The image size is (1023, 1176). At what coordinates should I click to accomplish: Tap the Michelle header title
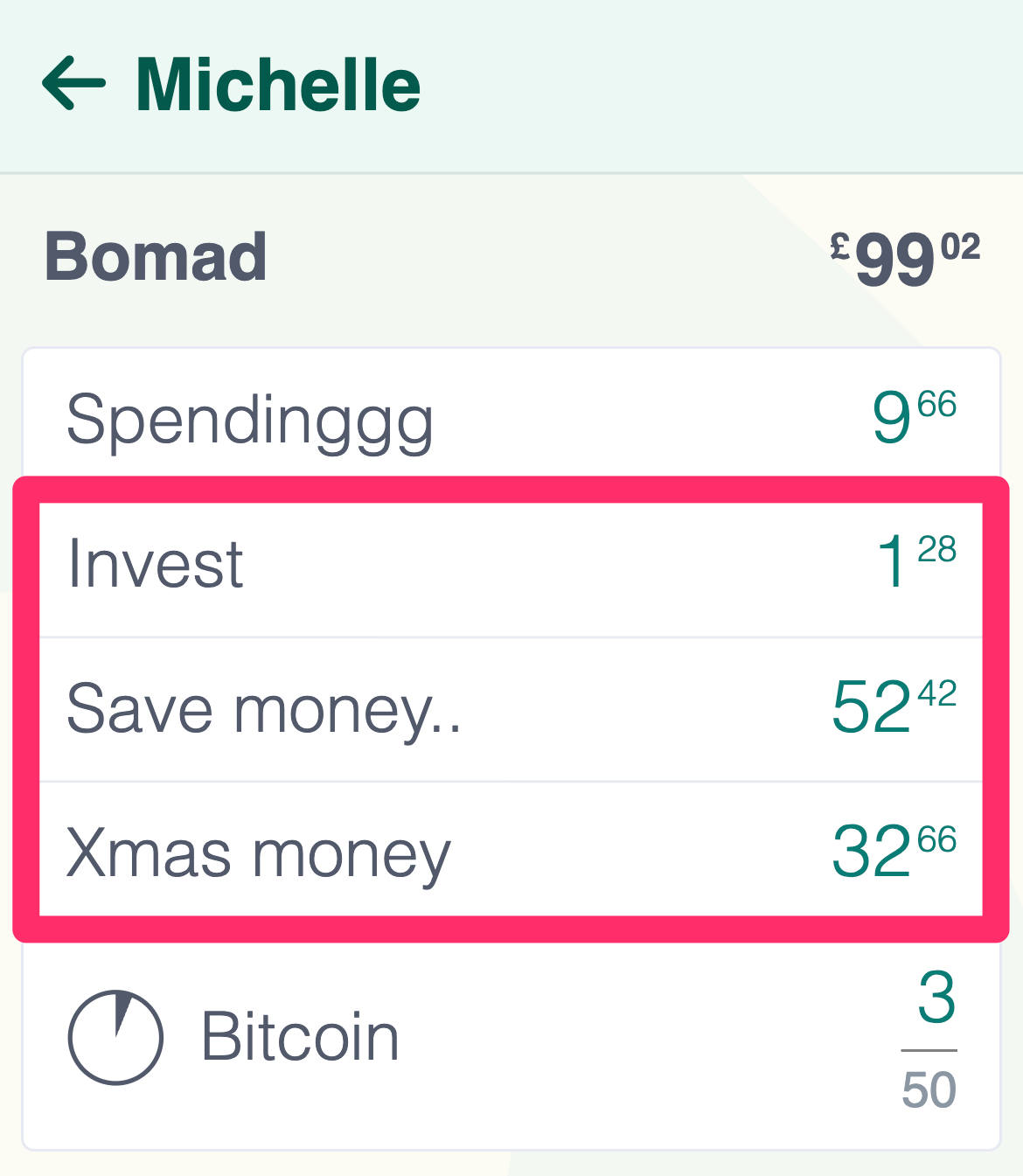click(278, 84)
